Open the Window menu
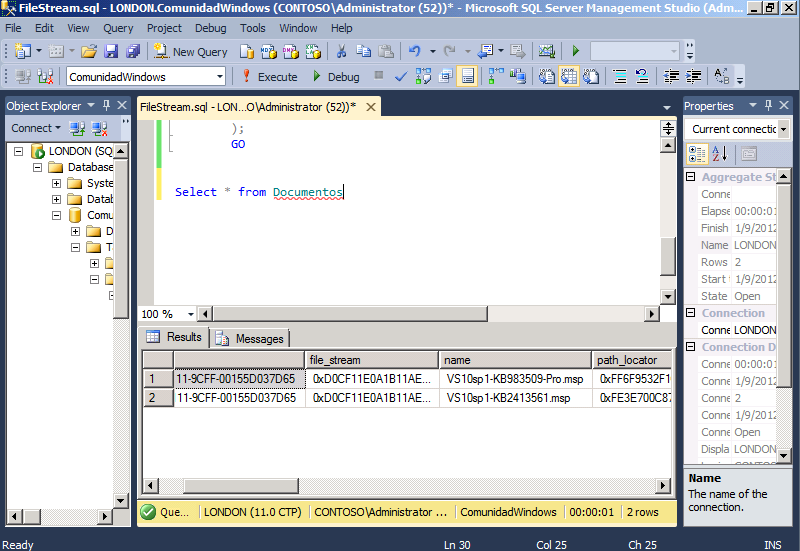This screenshot has width=800, height=551. [x=298, y=28]
